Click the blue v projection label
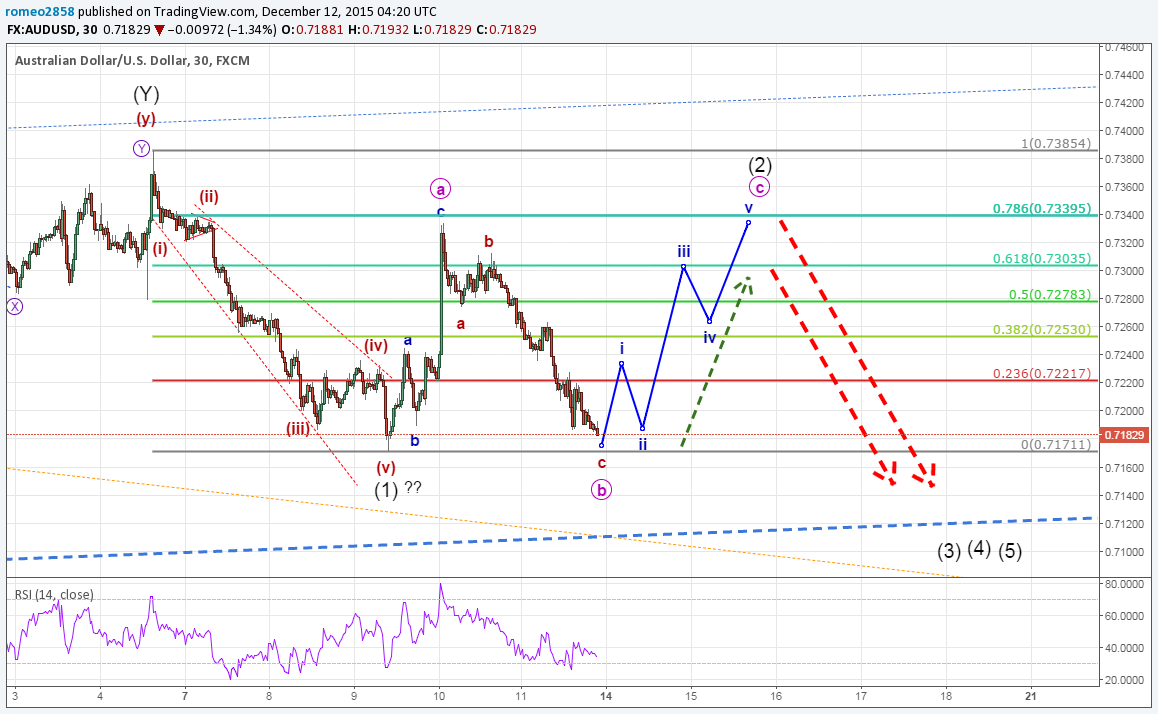This screenshot has height=714, width=1158. coord(748,208)
